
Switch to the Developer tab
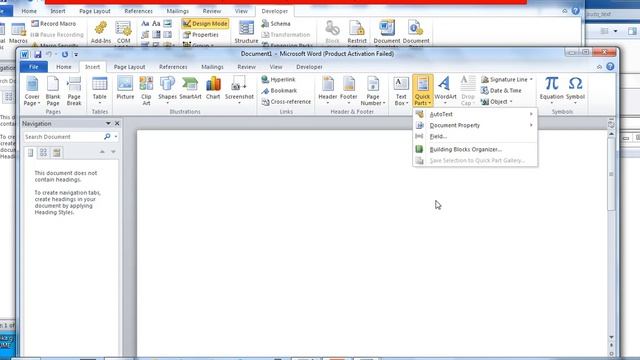309,67
